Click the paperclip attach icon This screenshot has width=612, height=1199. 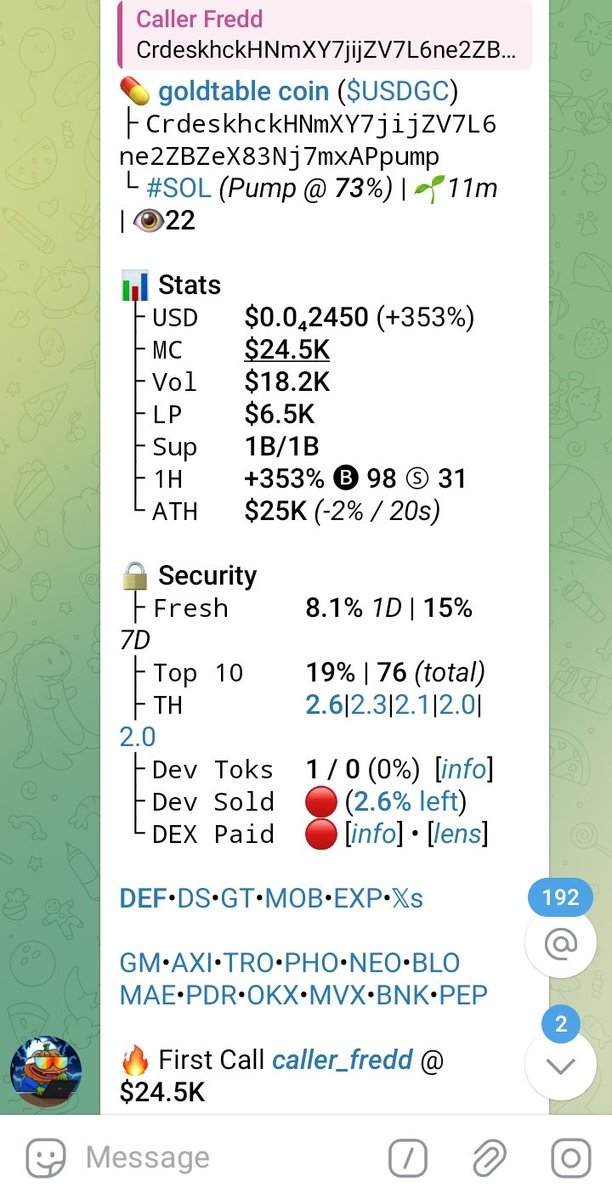[490, 1158]
